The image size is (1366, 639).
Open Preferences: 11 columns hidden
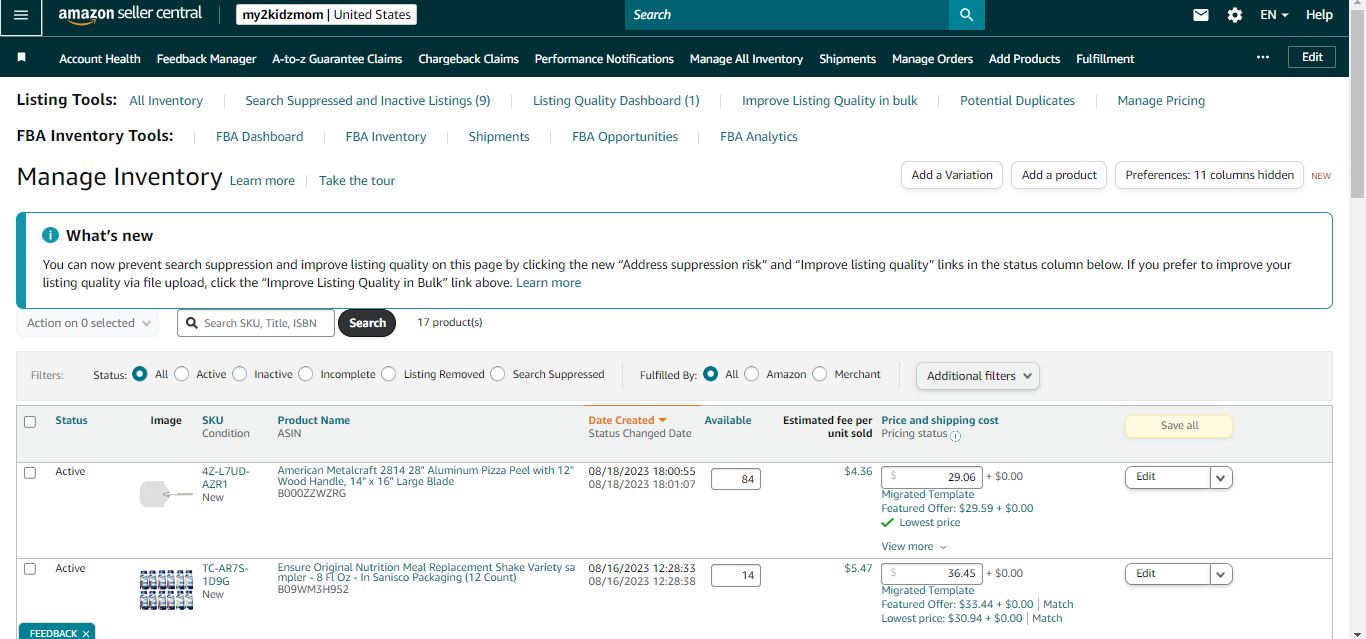click(1210, 175)
